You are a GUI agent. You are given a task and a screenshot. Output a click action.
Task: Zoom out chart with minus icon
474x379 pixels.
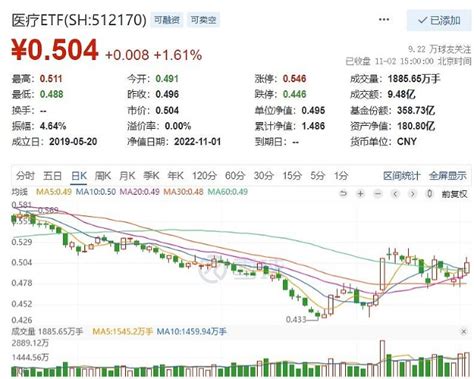(x=377, y=193)
